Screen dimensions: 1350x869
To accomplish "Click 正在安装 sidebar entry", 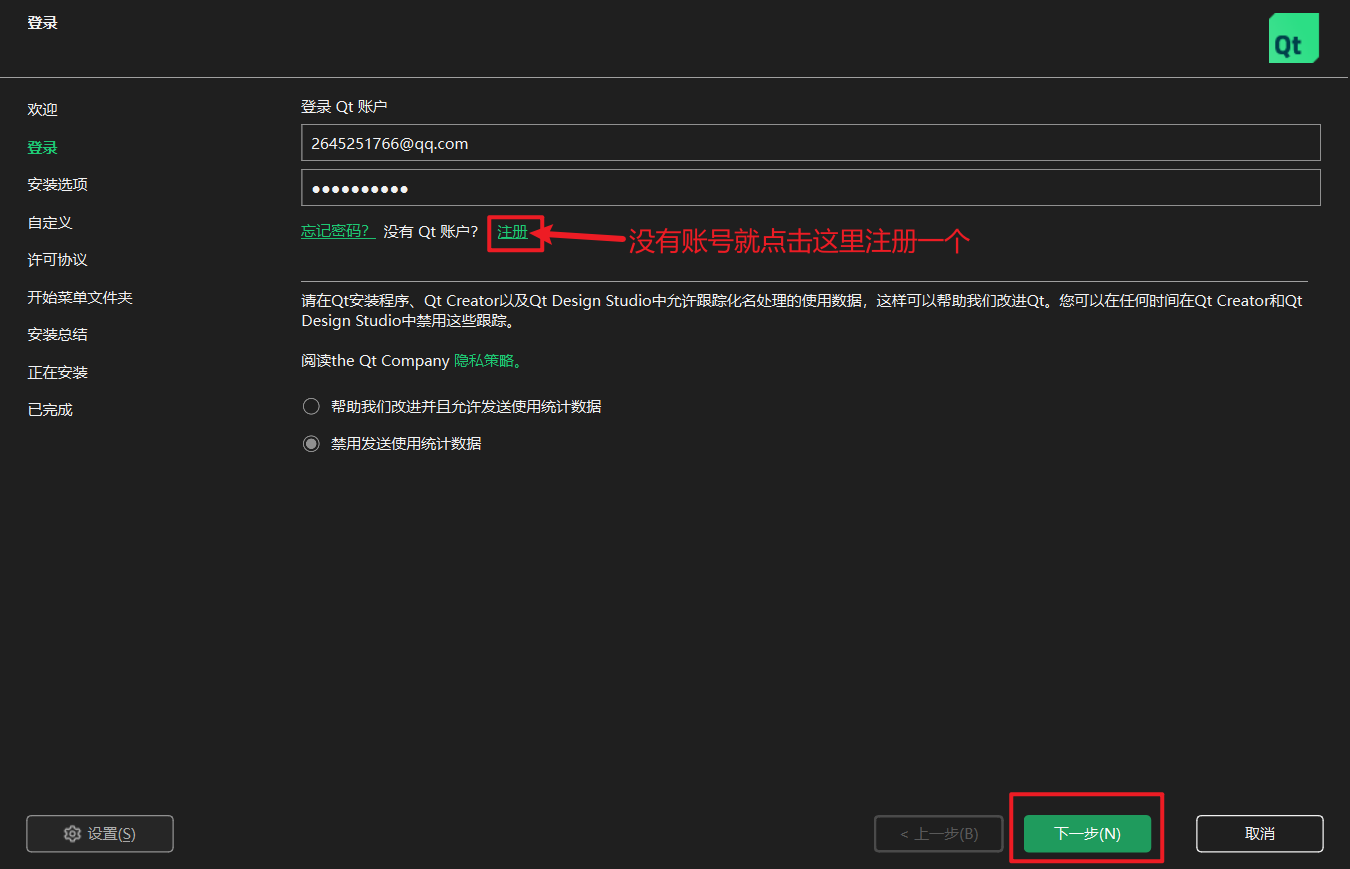I will 58,373.
